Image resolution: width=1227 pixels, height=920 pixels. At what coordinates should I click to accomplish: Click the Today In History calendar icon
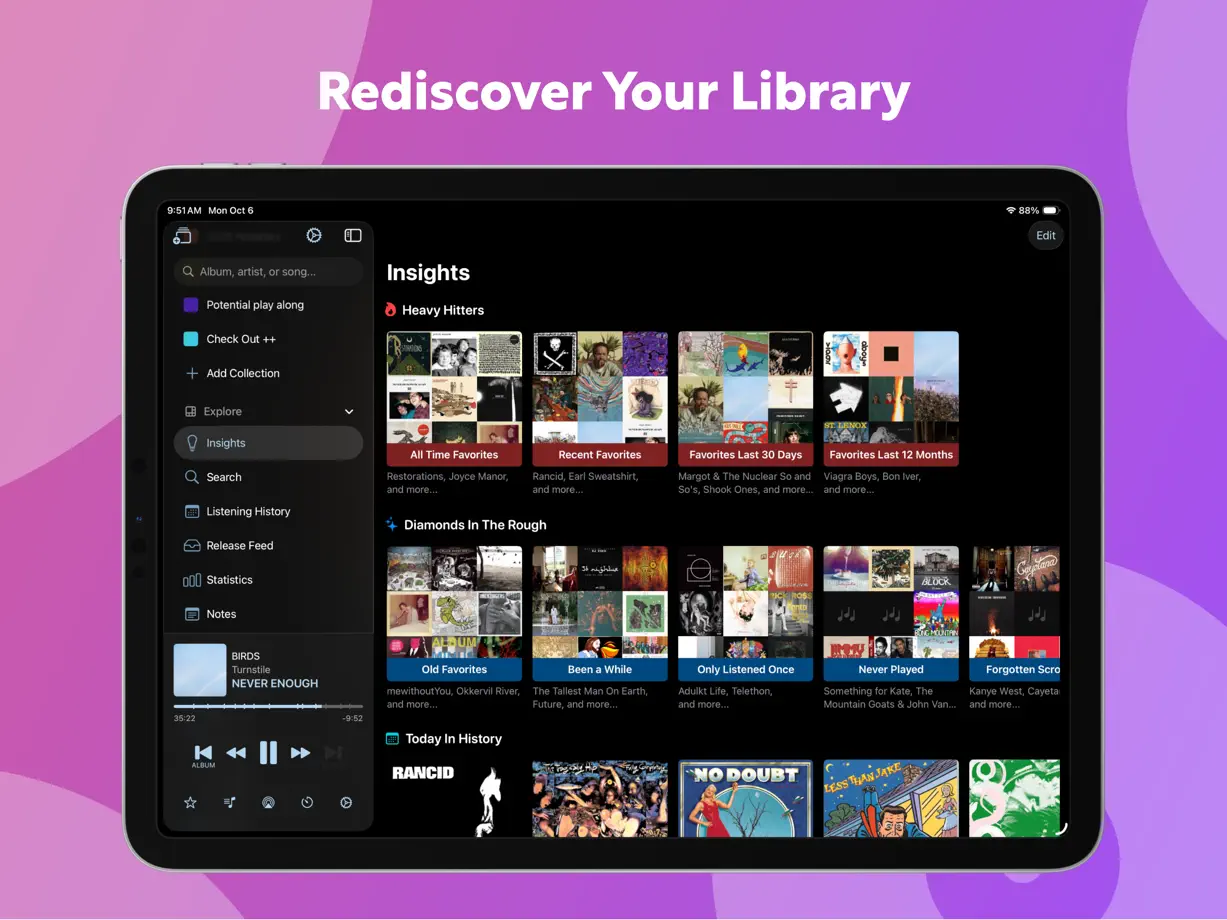coord(392,739)
